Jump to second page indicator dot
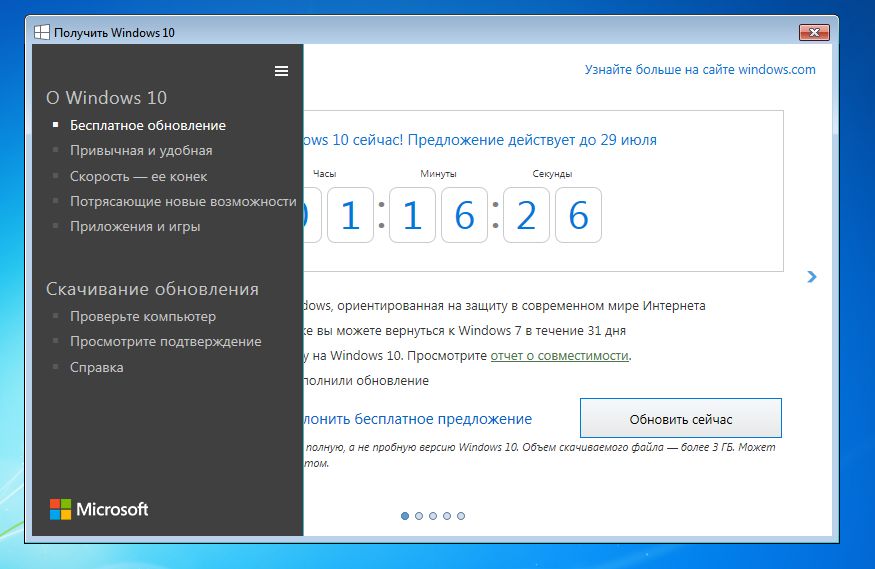The image size is (875, 569). pos(419,516)
